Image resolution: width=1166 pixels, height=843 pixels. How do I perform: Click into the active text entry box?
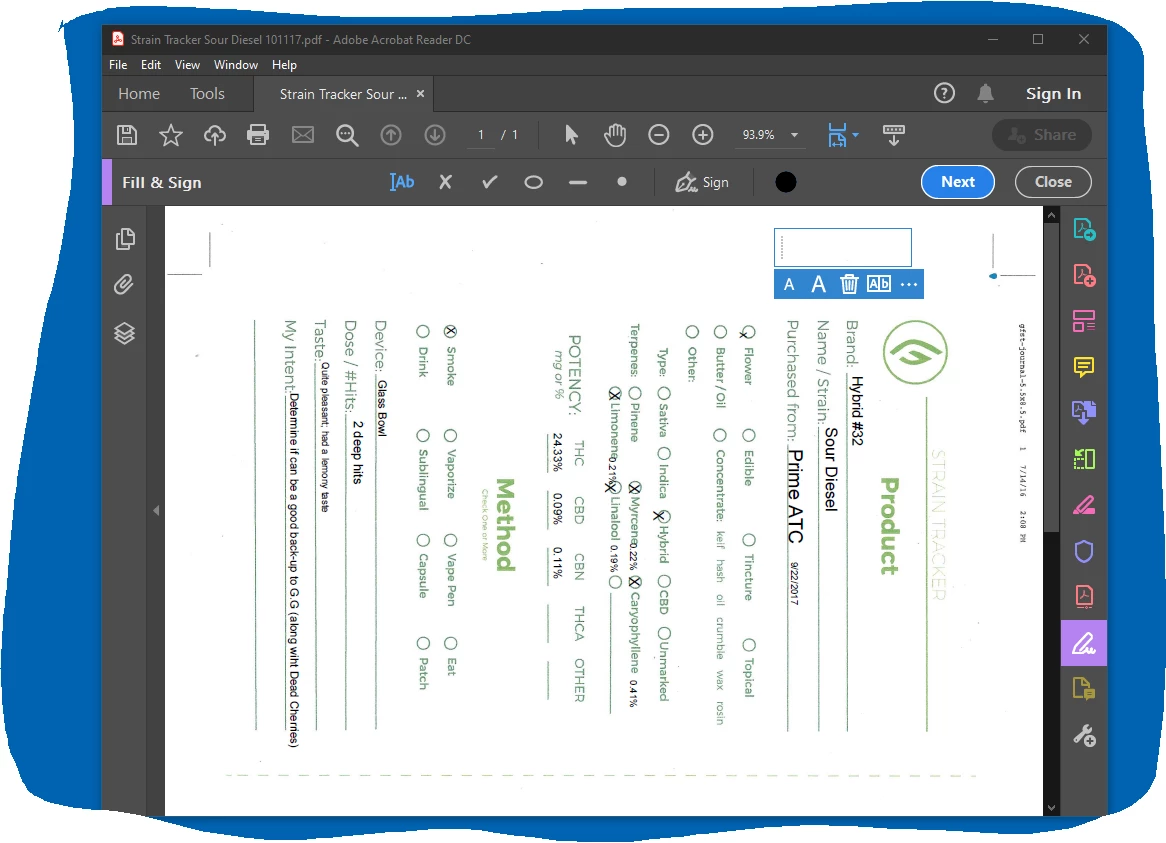coord(843,248)
